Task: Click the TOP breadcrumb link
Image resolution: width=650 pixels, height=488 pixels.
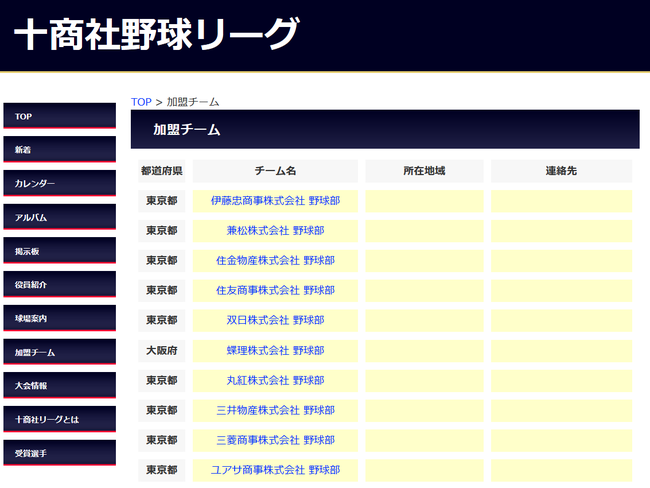Action: click(x=141, y=102)
